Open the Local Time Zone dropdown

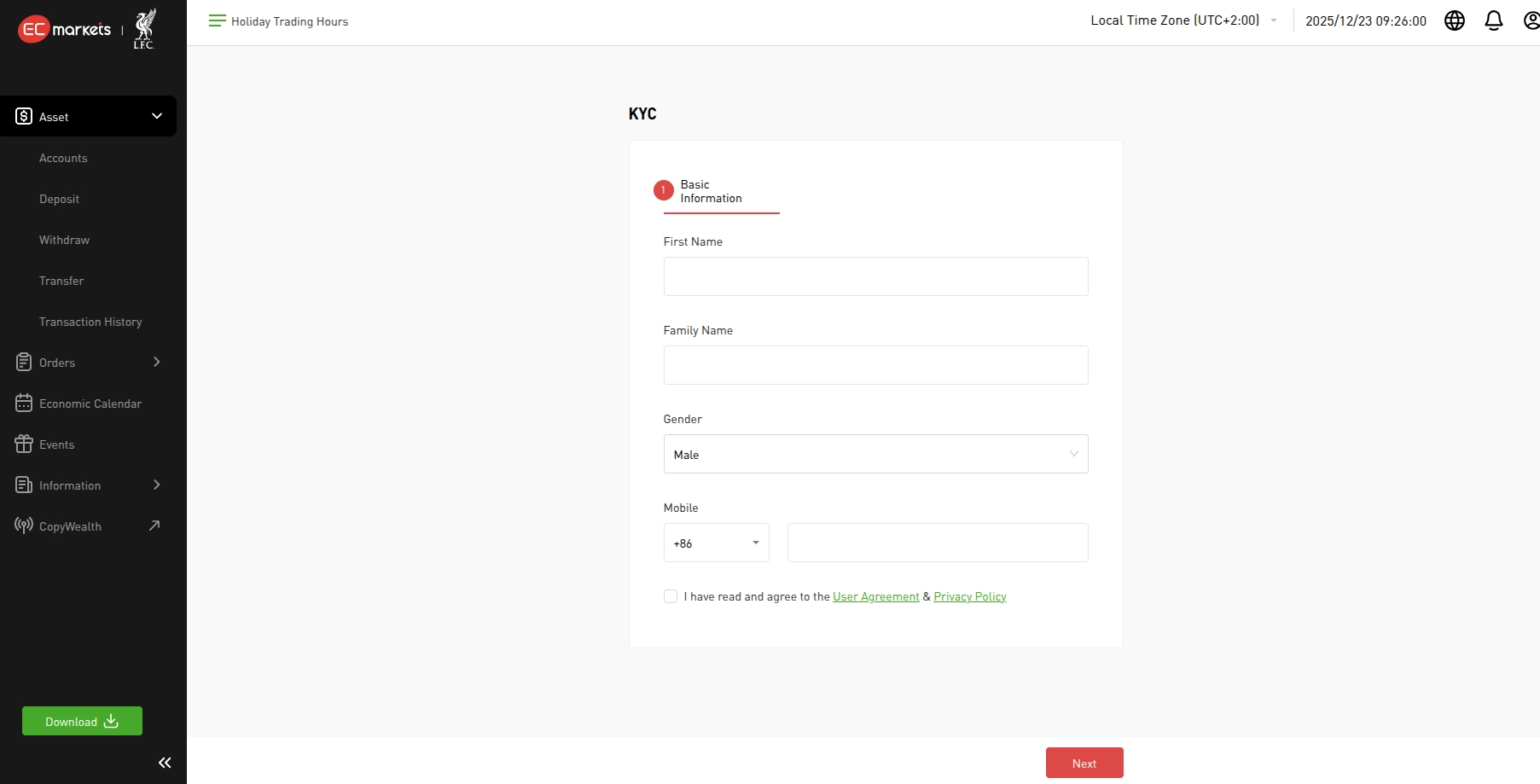click(x=1183, y=20)
